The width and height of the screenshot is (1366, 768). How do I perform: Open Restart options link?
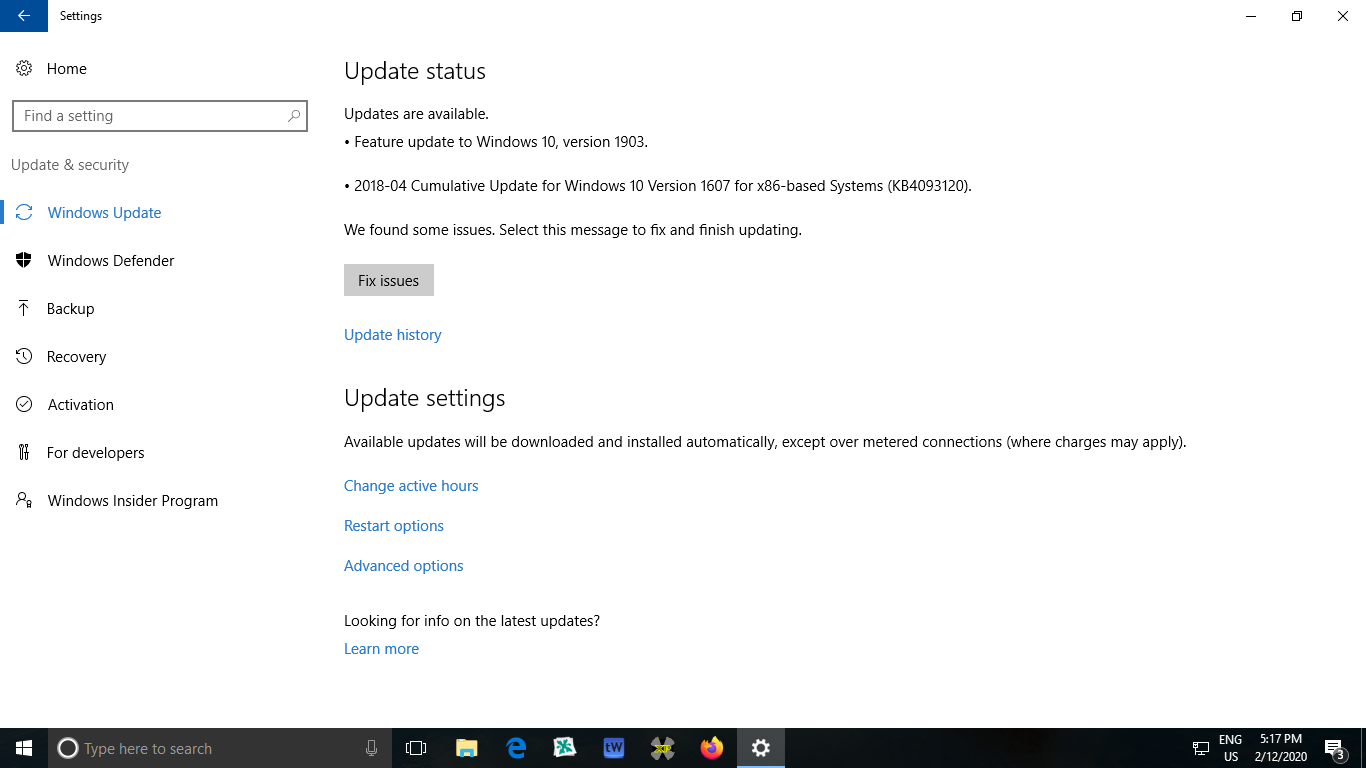tap(394, 526)
